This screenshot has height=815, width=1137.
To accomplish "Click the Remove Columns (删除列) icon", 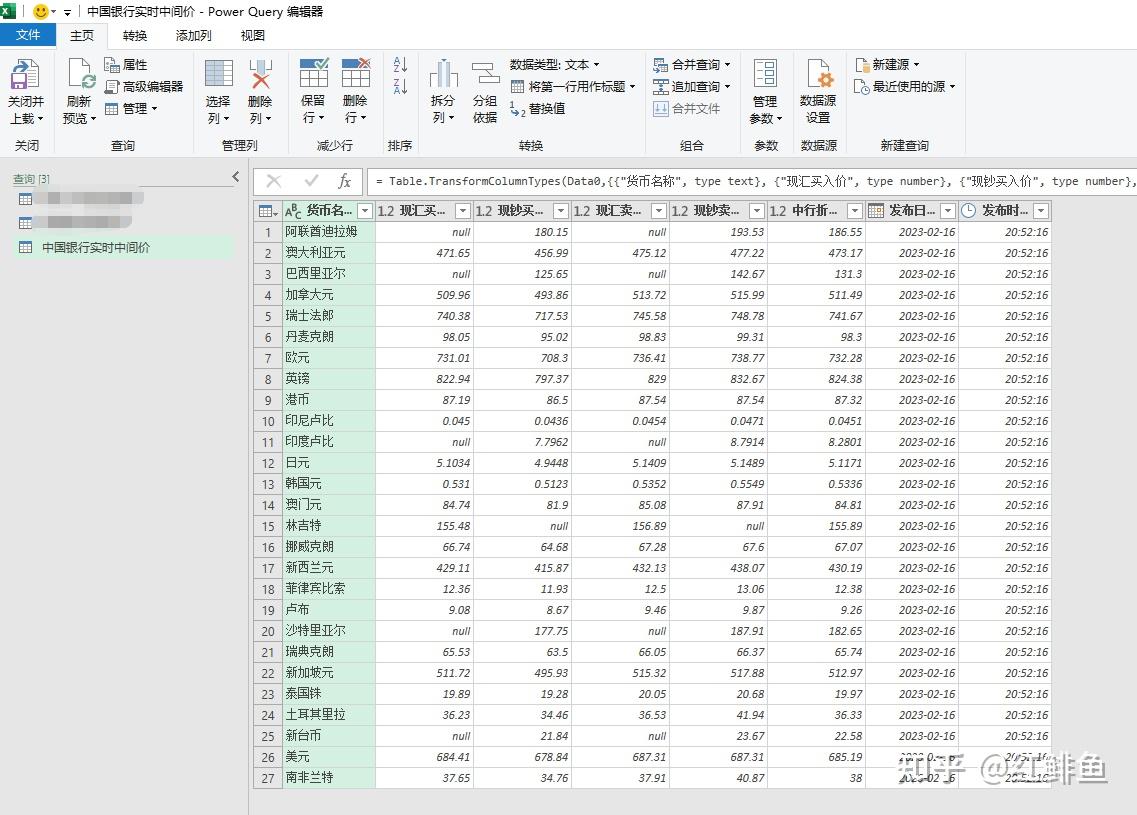I will click(x=260, y=75).
